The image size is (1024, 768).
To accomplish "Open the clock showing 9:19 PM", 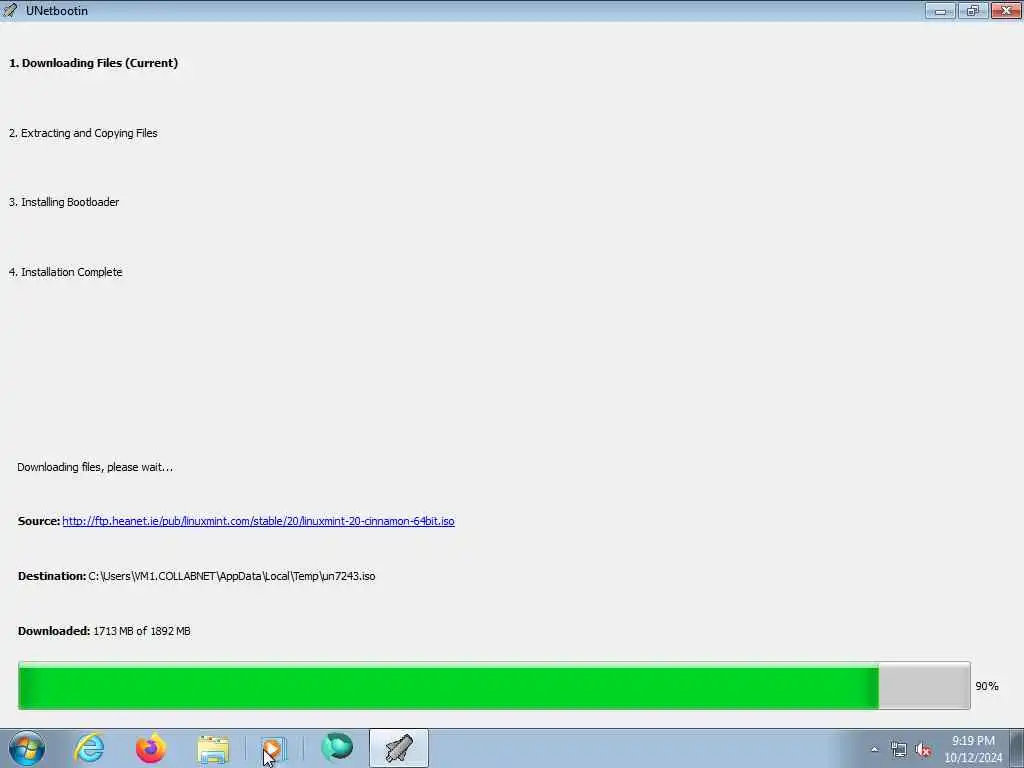I will pyautogui.click(x=973, y=749).
